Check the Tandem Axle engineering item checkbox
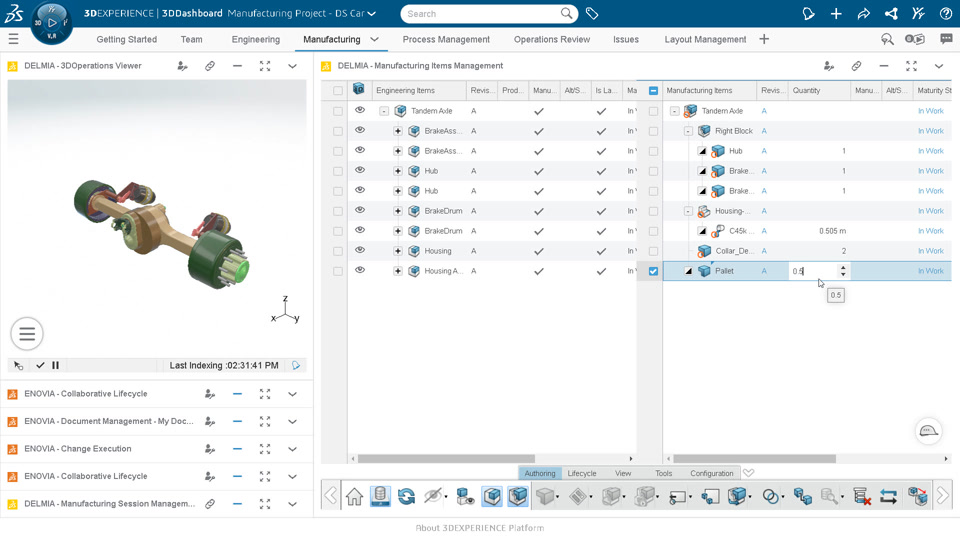Viewport: 960px width, 540px height. (x=337, y=111)
